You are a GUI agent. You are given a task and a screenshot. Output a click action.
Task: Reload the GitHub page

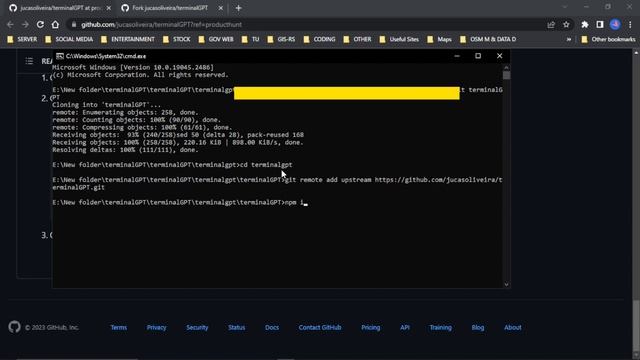40,24
